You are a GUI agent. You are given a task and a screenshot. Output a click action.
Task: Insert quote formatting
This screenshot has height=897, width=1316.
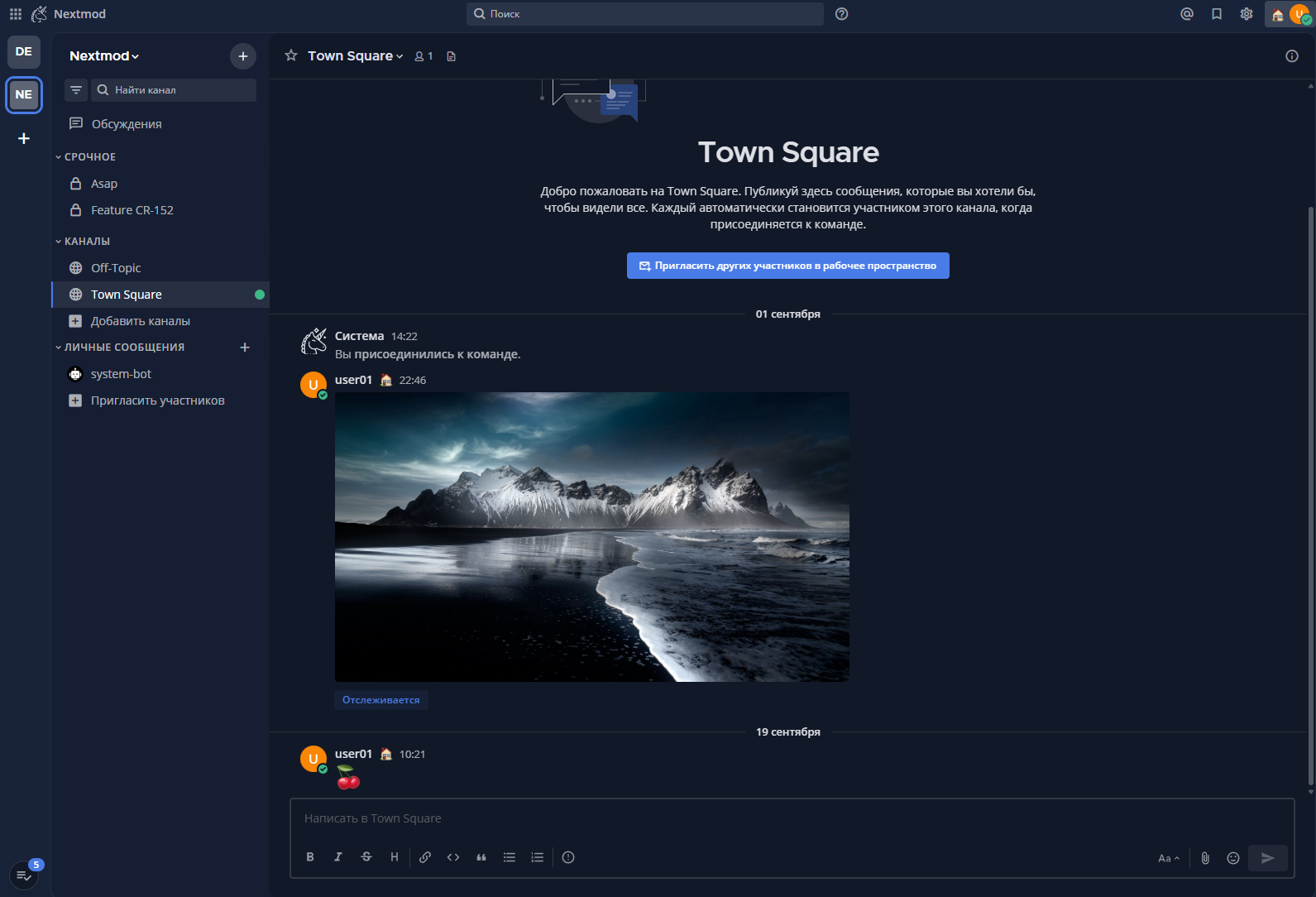[481, 857]
